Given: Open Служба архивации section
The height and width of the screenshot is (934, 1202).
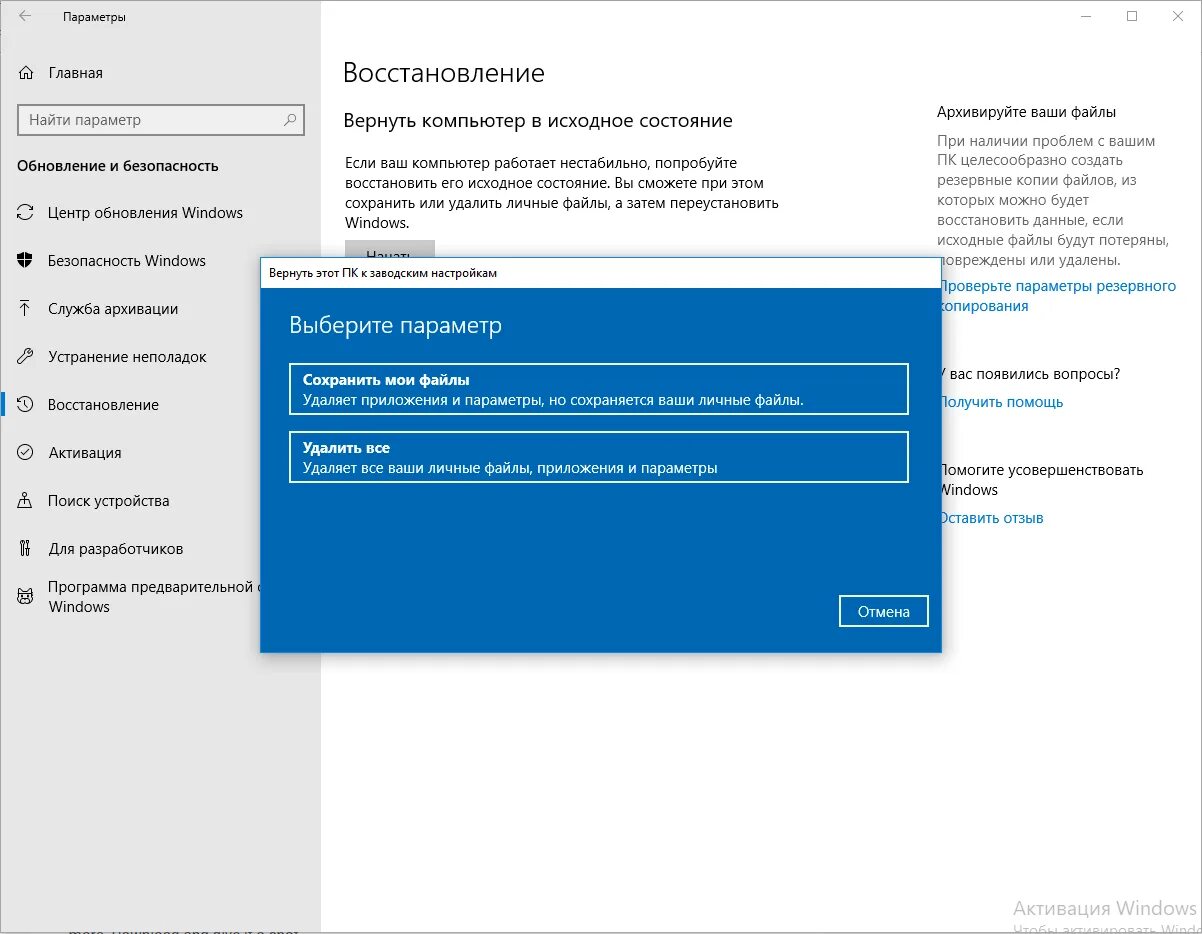Looking at the screenshot, I should coord(113,309).
